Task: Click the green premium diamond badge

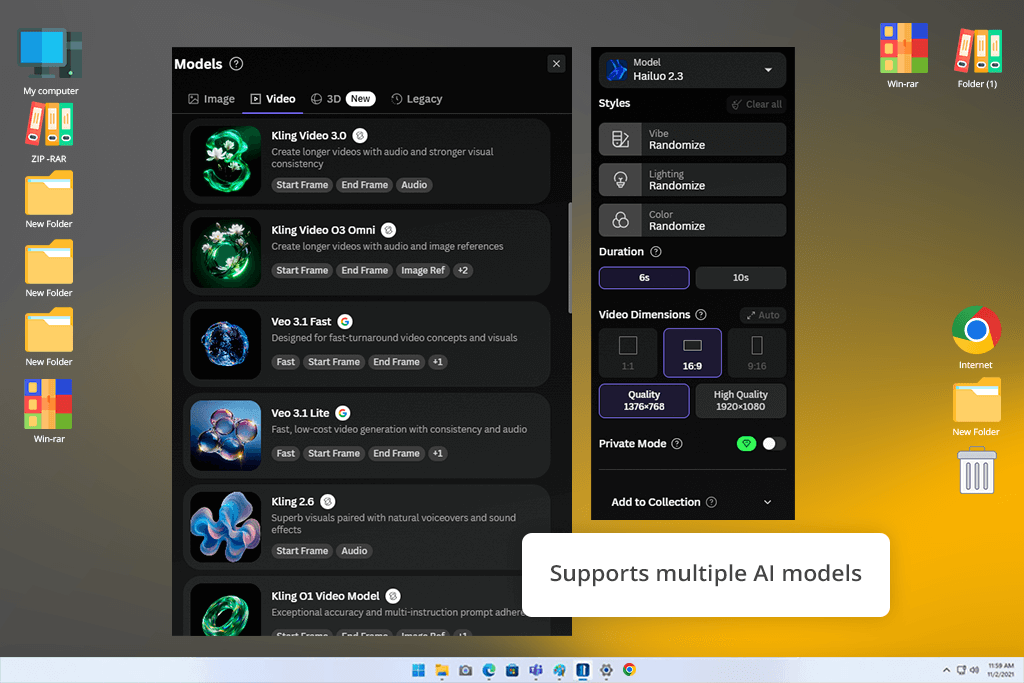Action: 746,444
